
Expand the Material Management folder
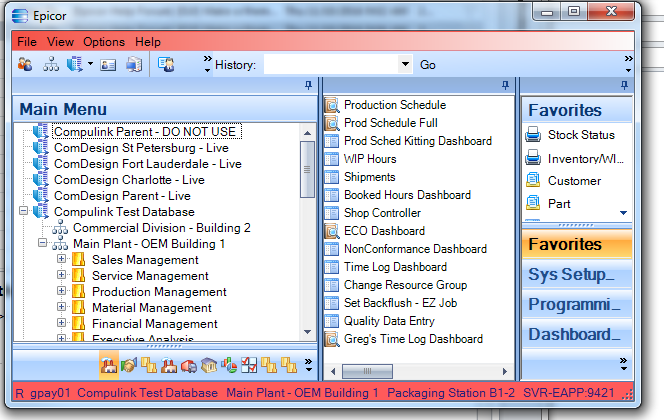(61, 307)
